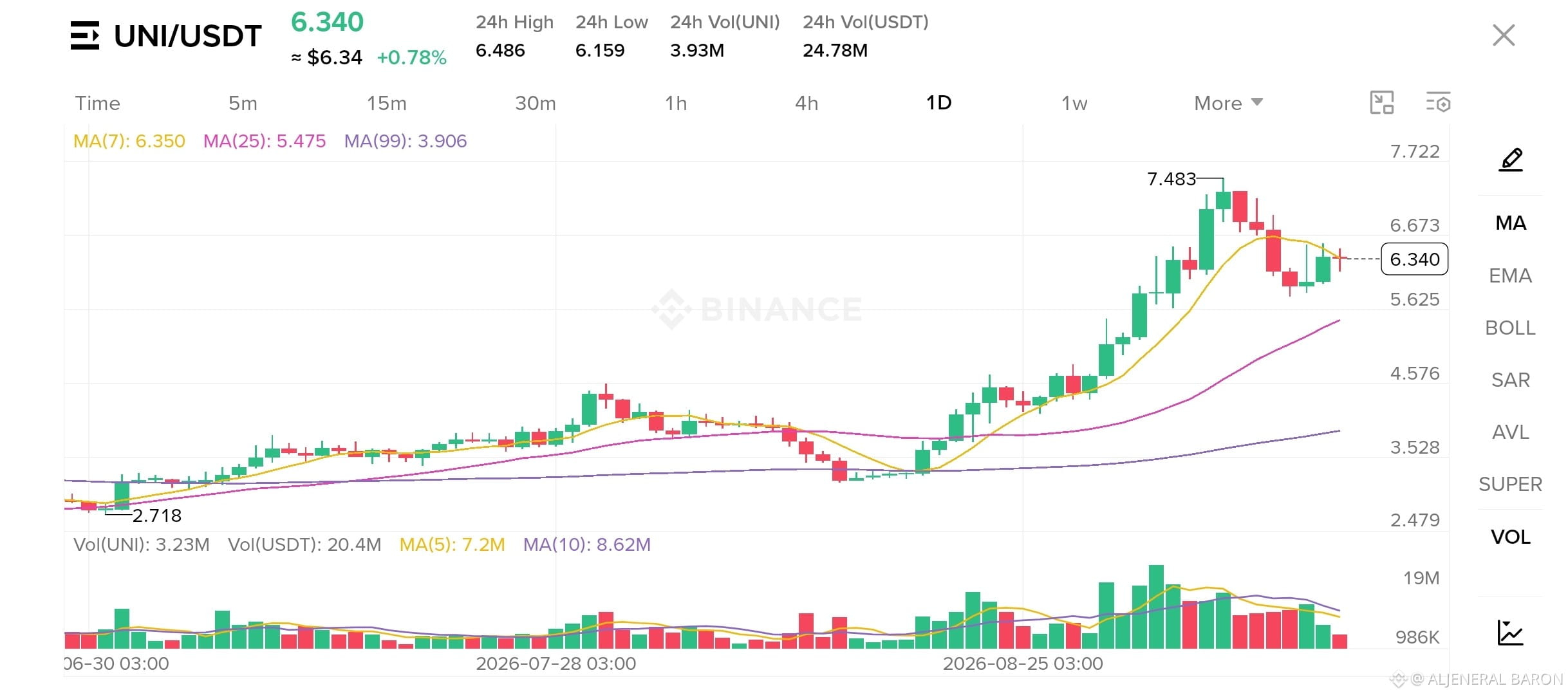Click the 6.340 current price marker
The image size is (1568, 695).
[1414, 259]
